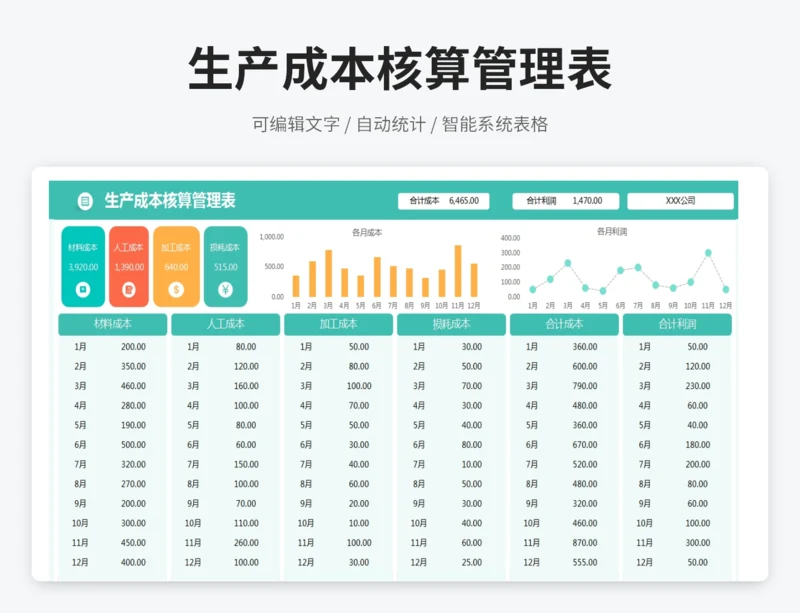Click the 加工成本 10月 value 10.00
Viewport: 800px width, 613px height.
[x=359, y=523]
